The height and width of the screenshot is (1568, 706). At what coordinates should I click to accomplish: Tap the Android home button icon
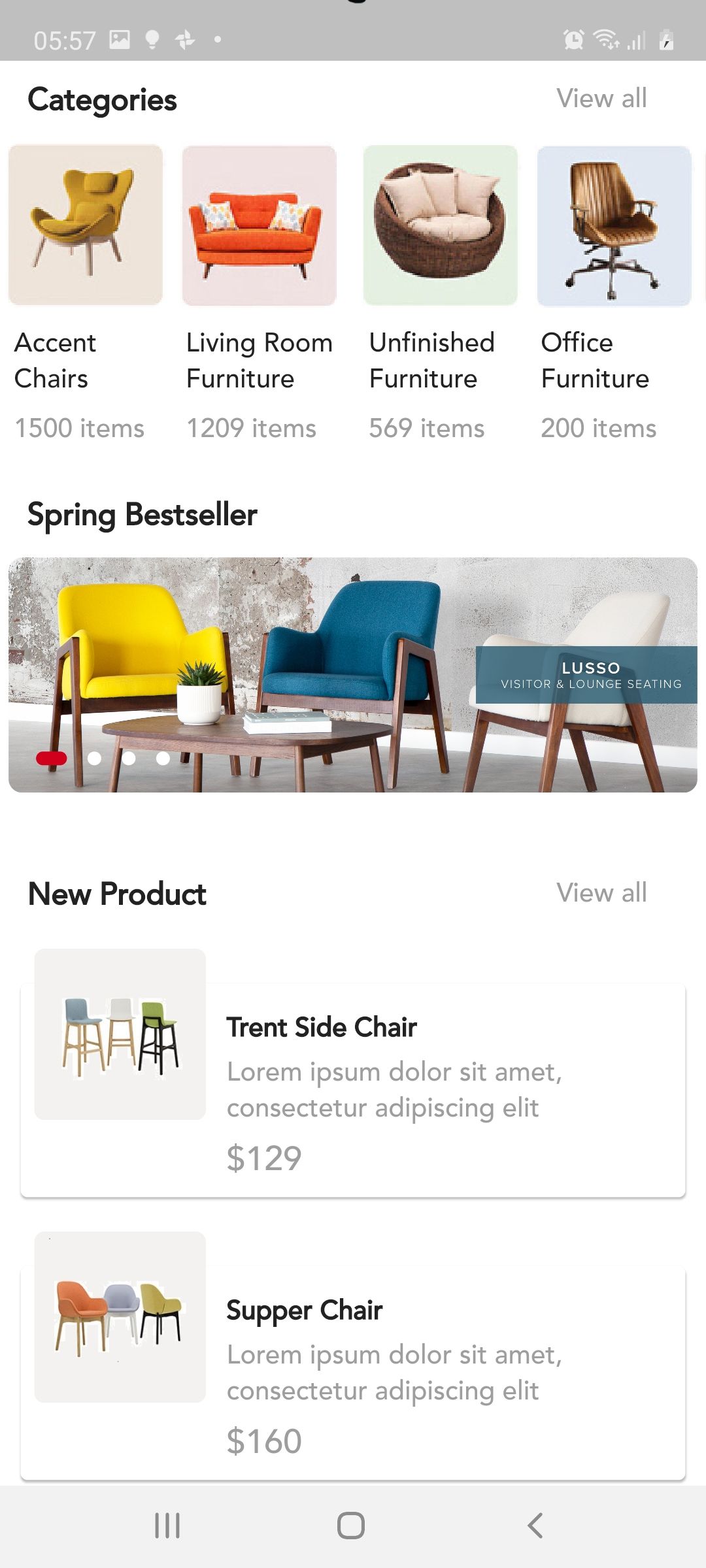click(x=351, y=1526)
